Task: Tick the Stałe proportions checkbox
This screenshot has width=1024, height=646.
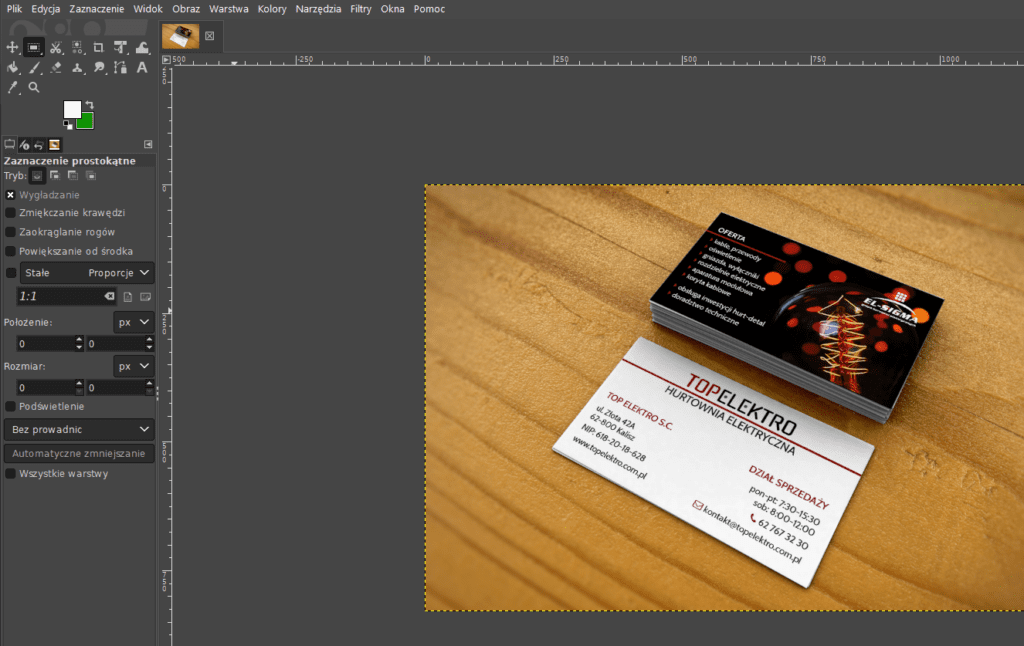Action: [x=10, y=273]
